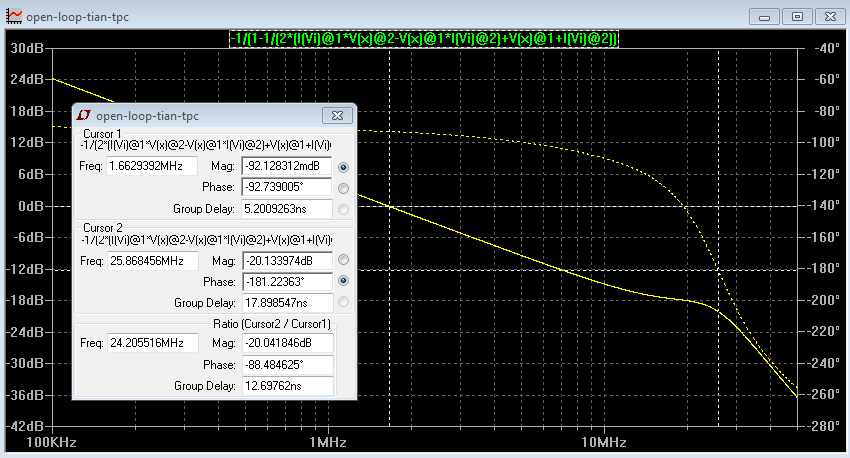
Task: Click the Cursor 2 group label
Action: pyautogui.click(x=102, y=228)
